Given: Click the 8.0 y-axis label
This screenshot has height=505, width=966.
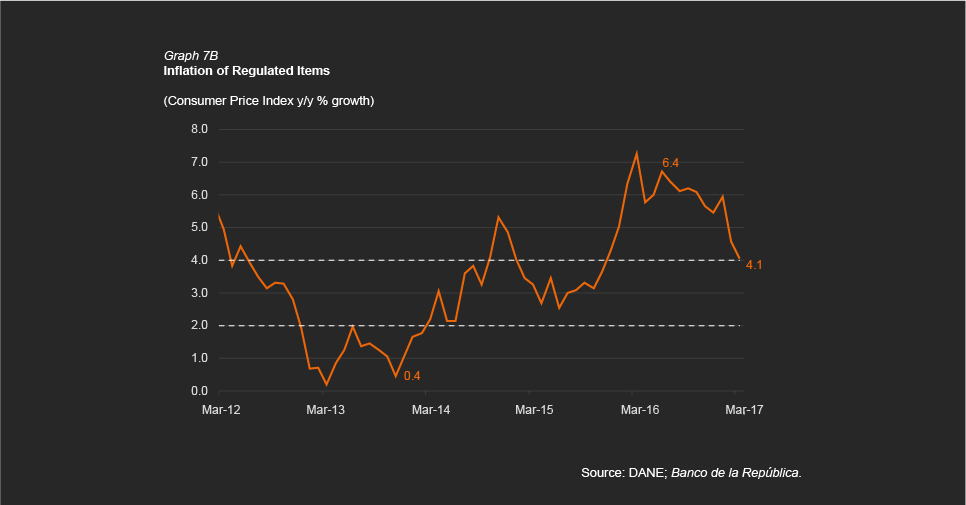Looking at the screenshot, I should pos(198,129).
